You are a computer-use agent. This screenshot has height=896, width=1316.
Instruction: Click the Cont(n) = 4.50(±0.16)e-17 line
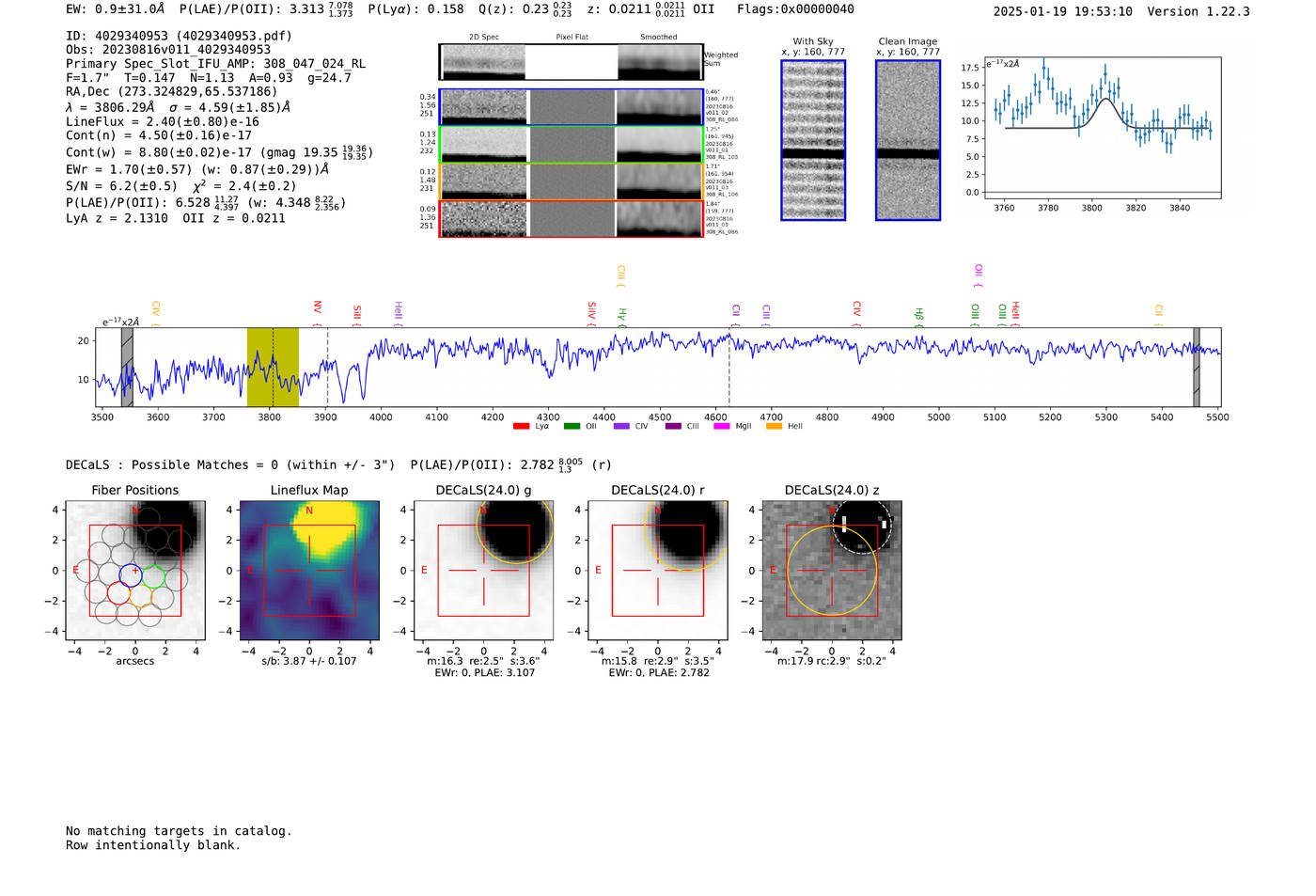coord(159,135)
